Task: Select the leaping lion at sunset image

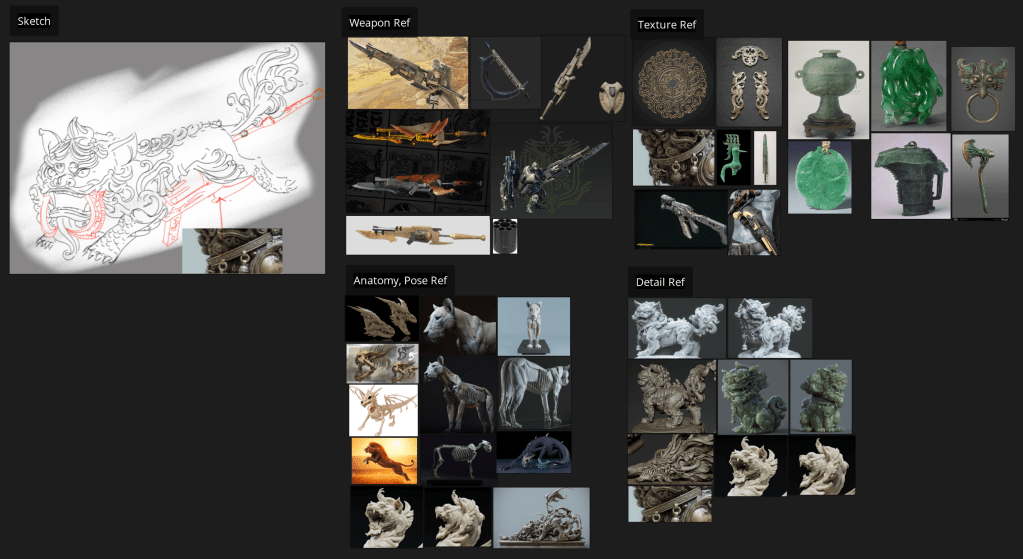Action: point(383,460)
